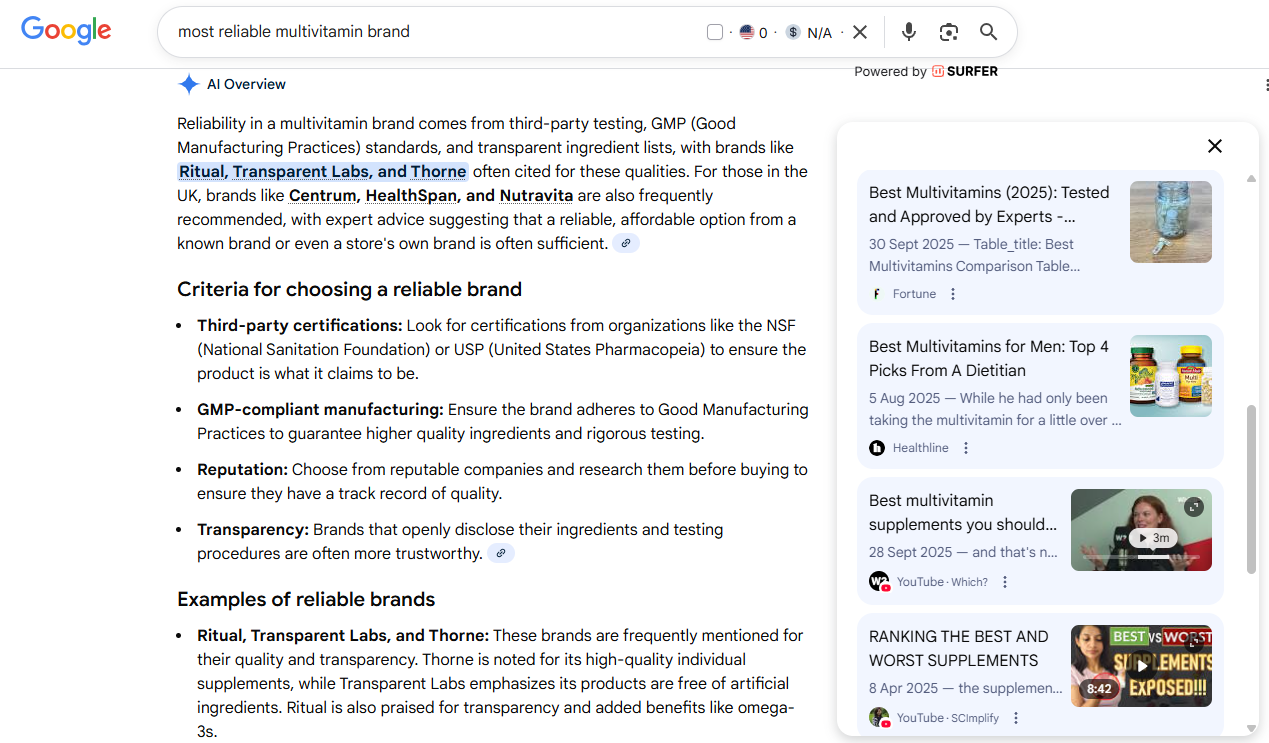Screen dimensions: 1269x743
Task: Open three-dot menu for SCImplify result
Action: (x=1016, y=718)
